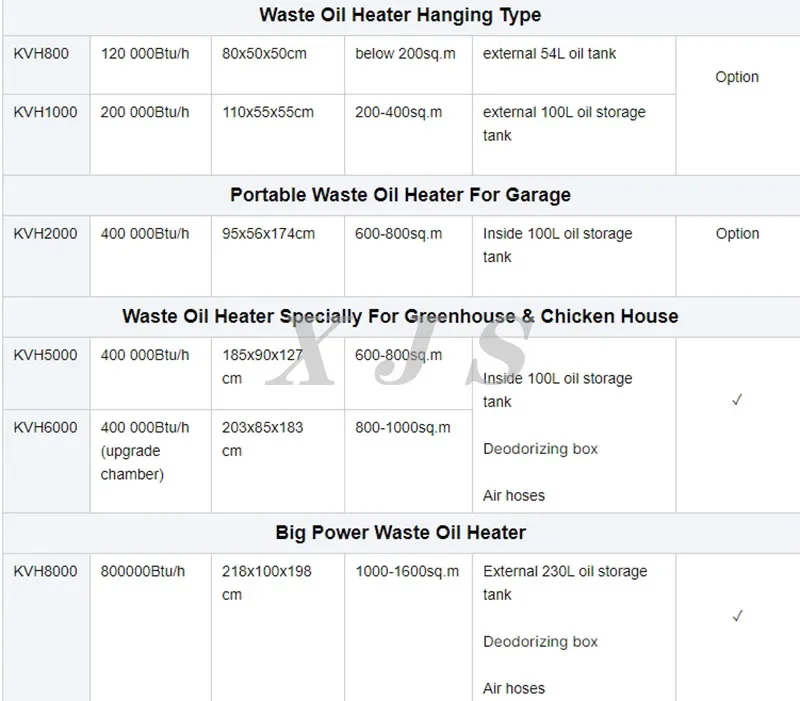
Task: Select the 120 000Btu/h power cell
Action: point(151,65)
